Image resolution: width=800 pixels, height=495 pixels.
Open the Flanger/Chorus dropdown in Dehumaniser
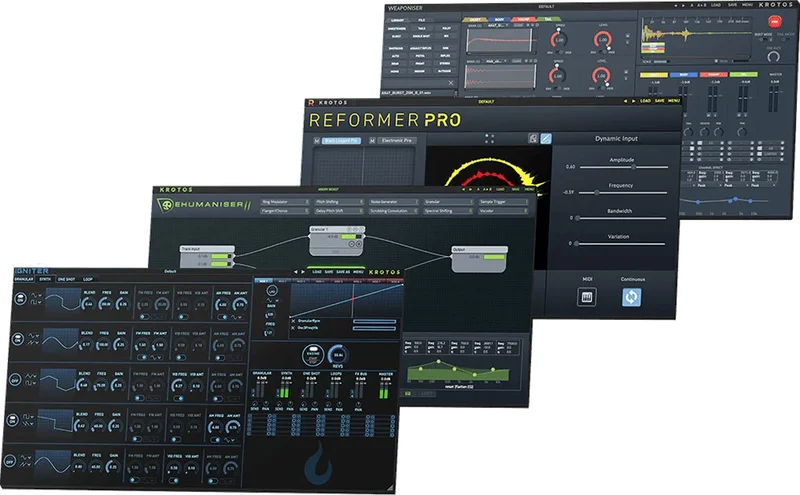point(285,211)
